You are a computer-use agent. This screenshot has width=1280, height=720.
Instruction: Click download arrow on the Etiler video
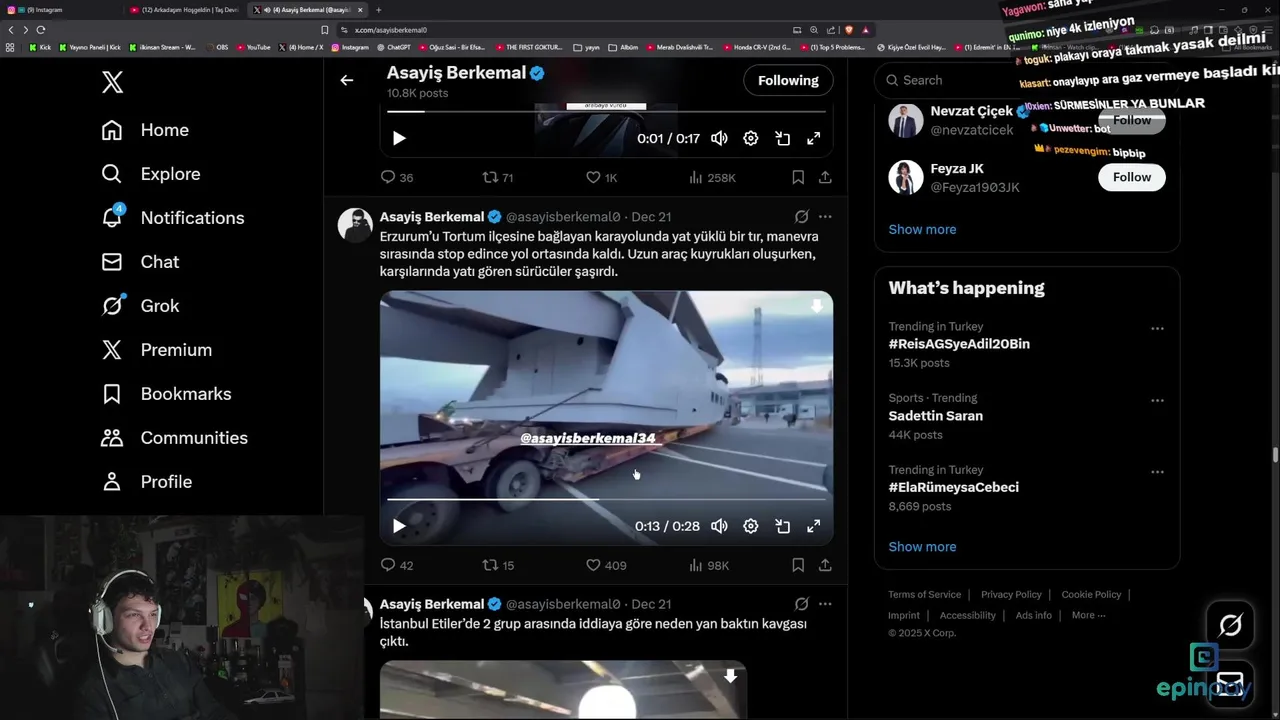[731, 676]
